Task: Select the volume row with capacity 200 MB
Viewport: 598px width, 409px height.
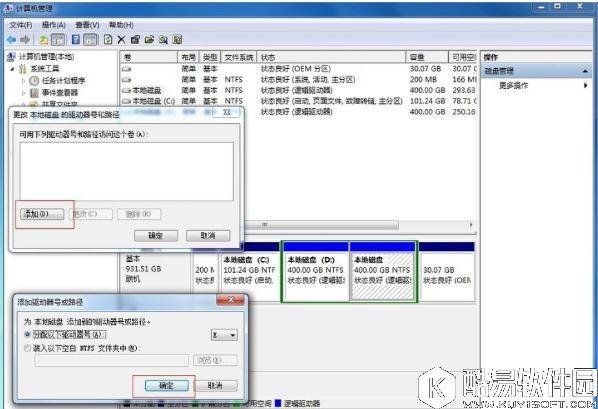Action: [x=299, y=80]
